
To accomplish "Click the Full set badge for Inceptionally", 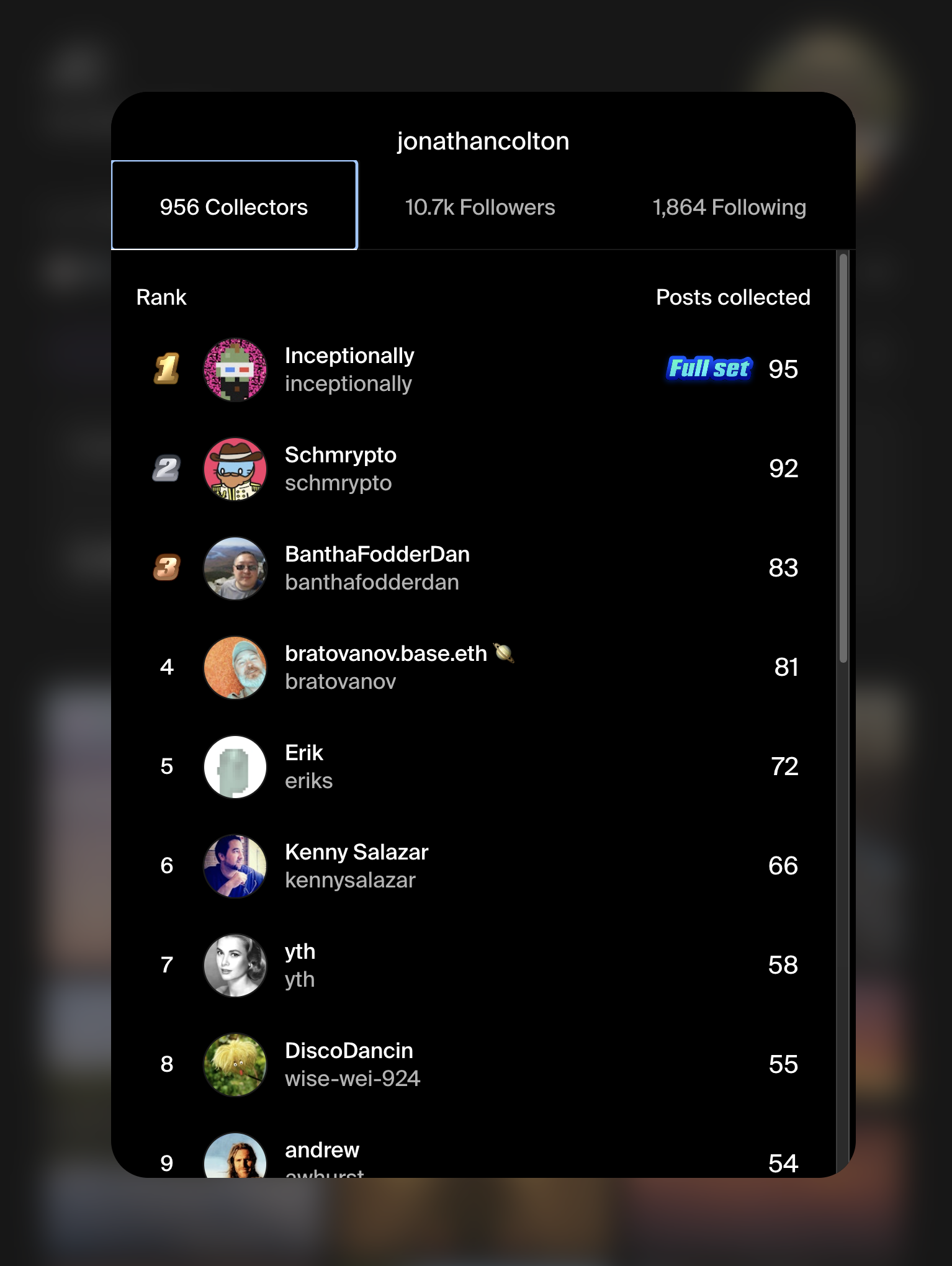I will click(709, 369).
